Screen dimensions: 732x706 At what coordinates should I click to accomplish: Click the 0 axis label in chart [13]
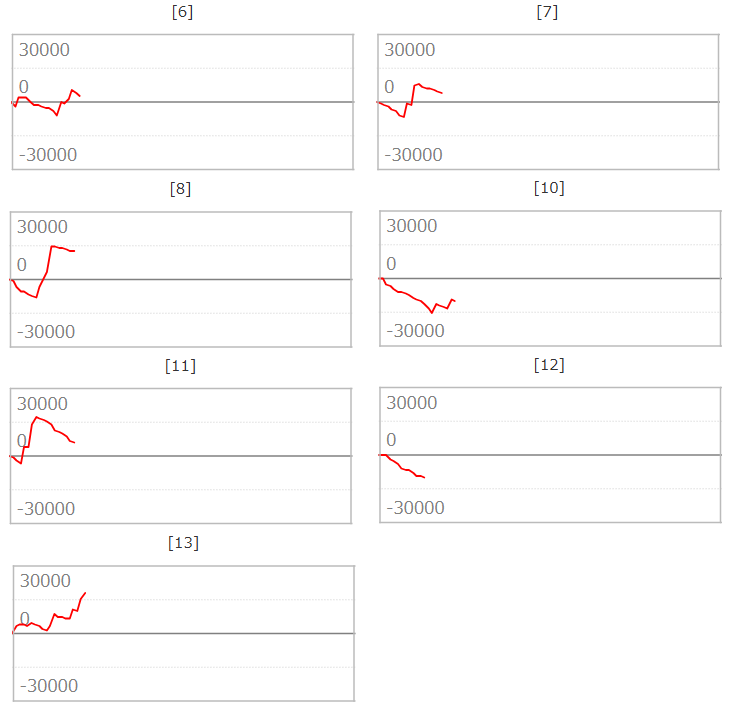[x=25, y=619]
